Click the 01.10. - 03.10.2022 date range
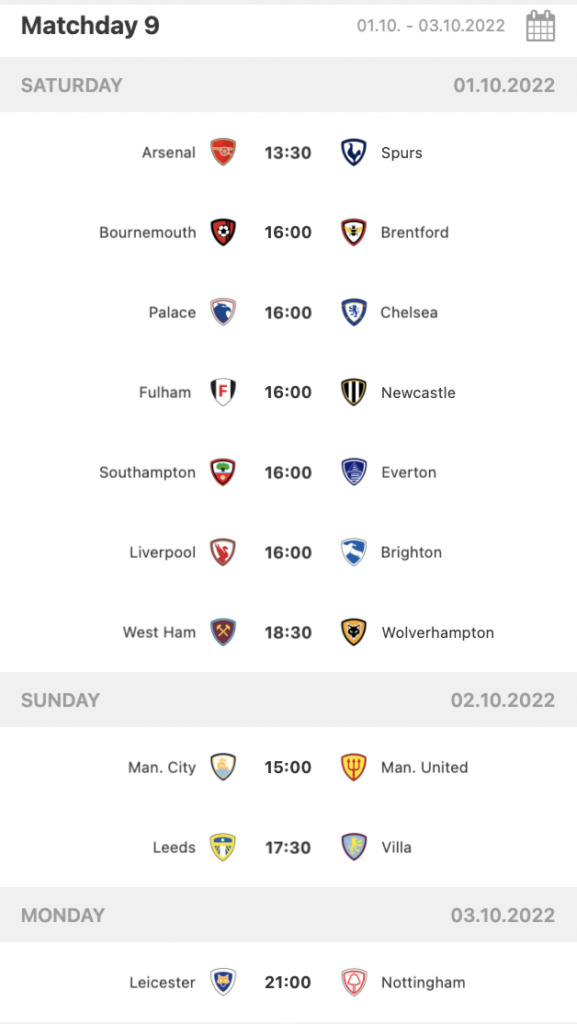The height and width of the screenshot is (1024, 577). 431,25
